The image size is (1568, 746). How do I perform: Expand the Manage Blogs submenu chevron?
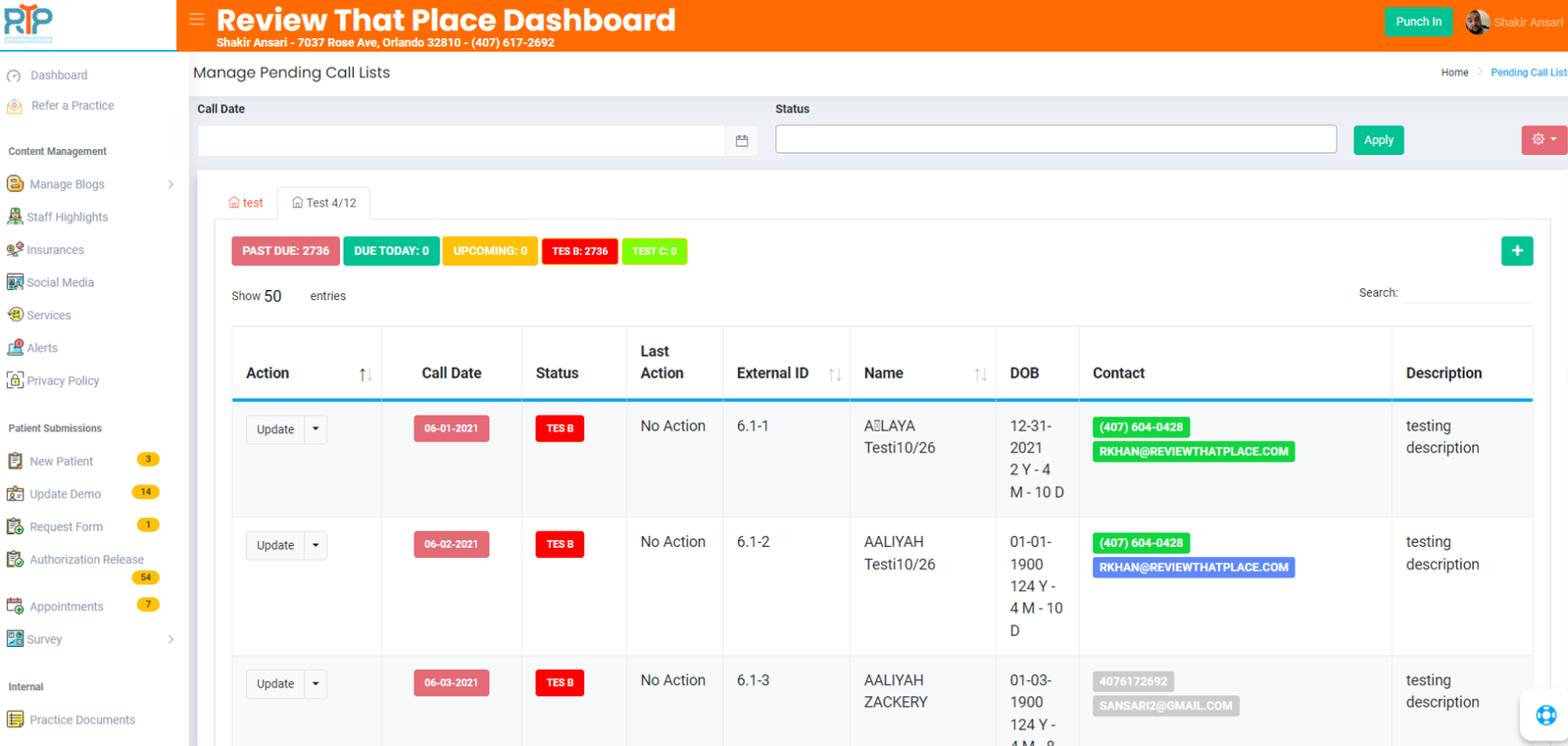171,184
